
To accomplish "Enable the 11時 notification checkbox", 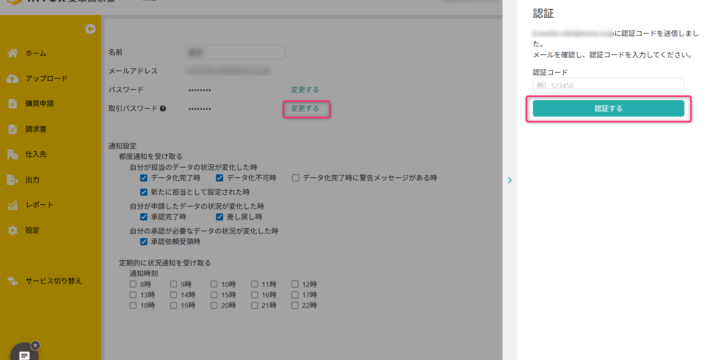I will pos(254,284).
